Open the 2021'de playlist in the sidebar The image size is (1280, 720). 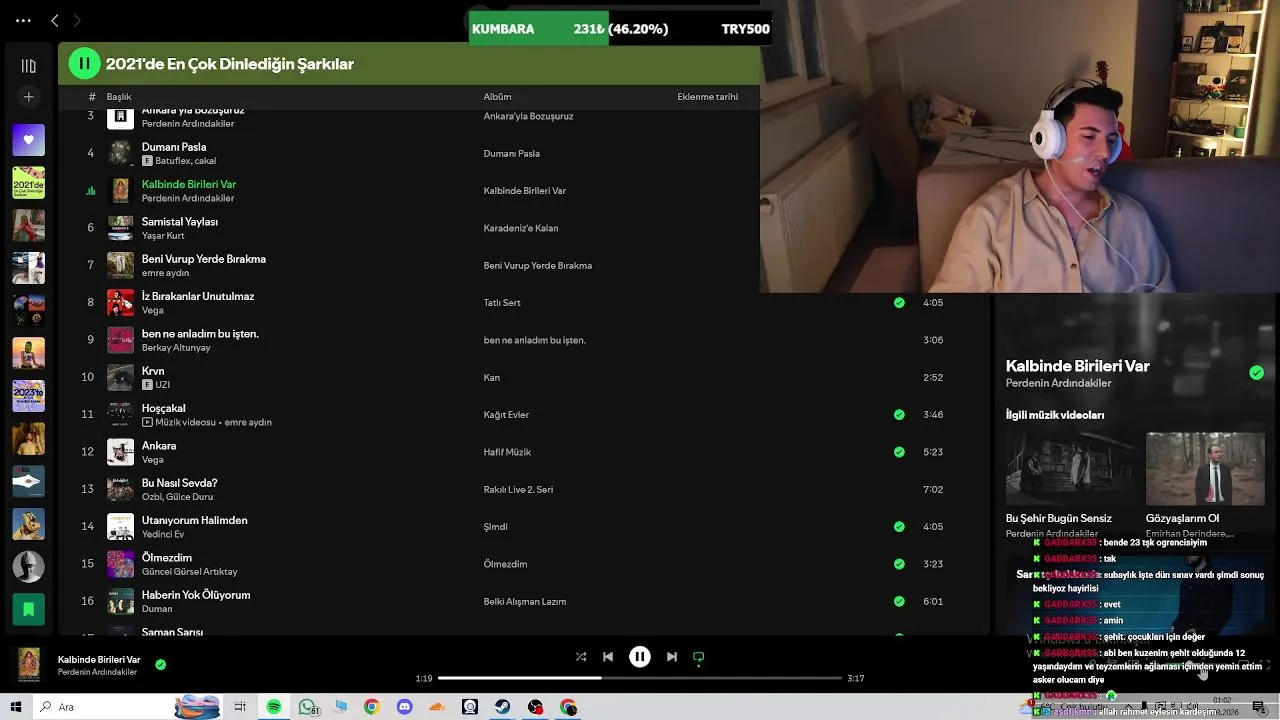(28, 183)
